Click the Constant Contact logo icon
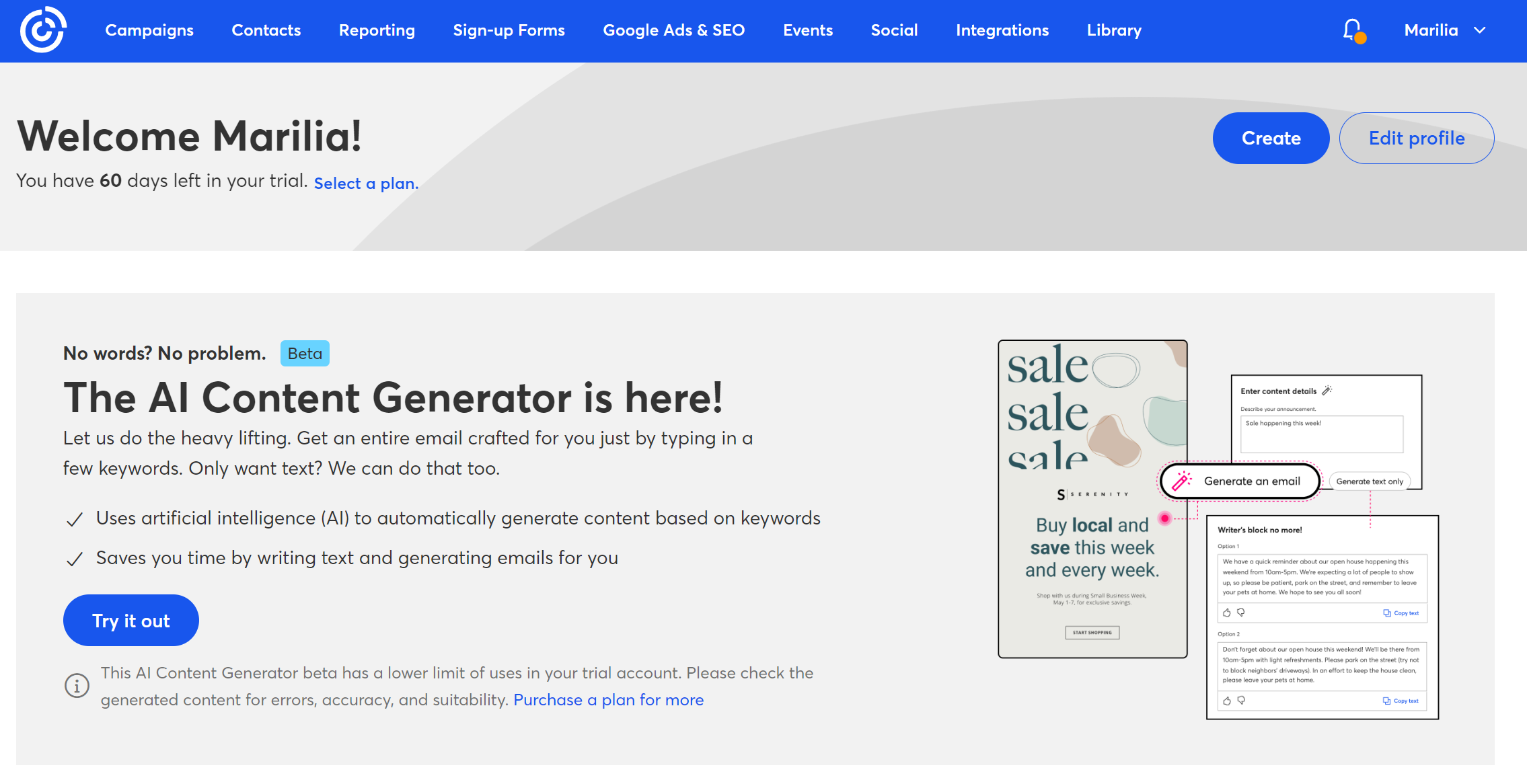The width and height of the screenshot is (1527, 784). pyautogui.click(x=41, y=30)
